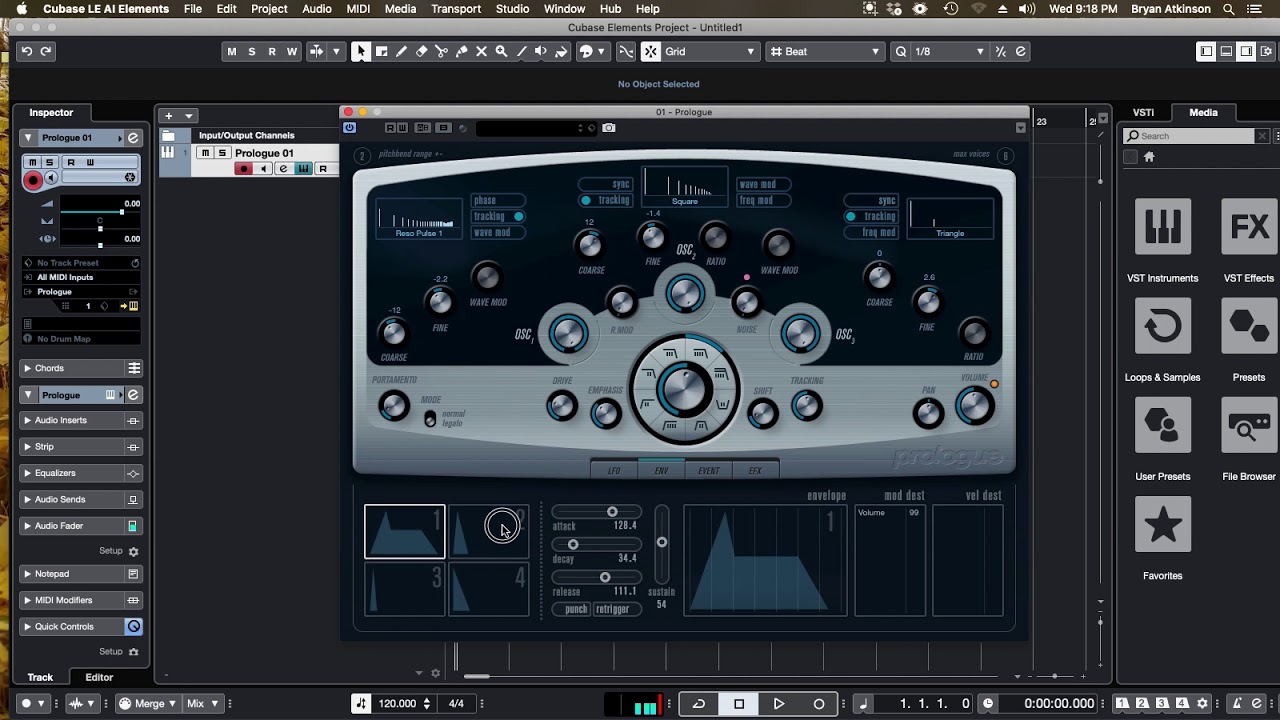Expand the MIDI Modifiers inspector section
Viewport: 1280px width, 720px height.
(x=81, y=600)
